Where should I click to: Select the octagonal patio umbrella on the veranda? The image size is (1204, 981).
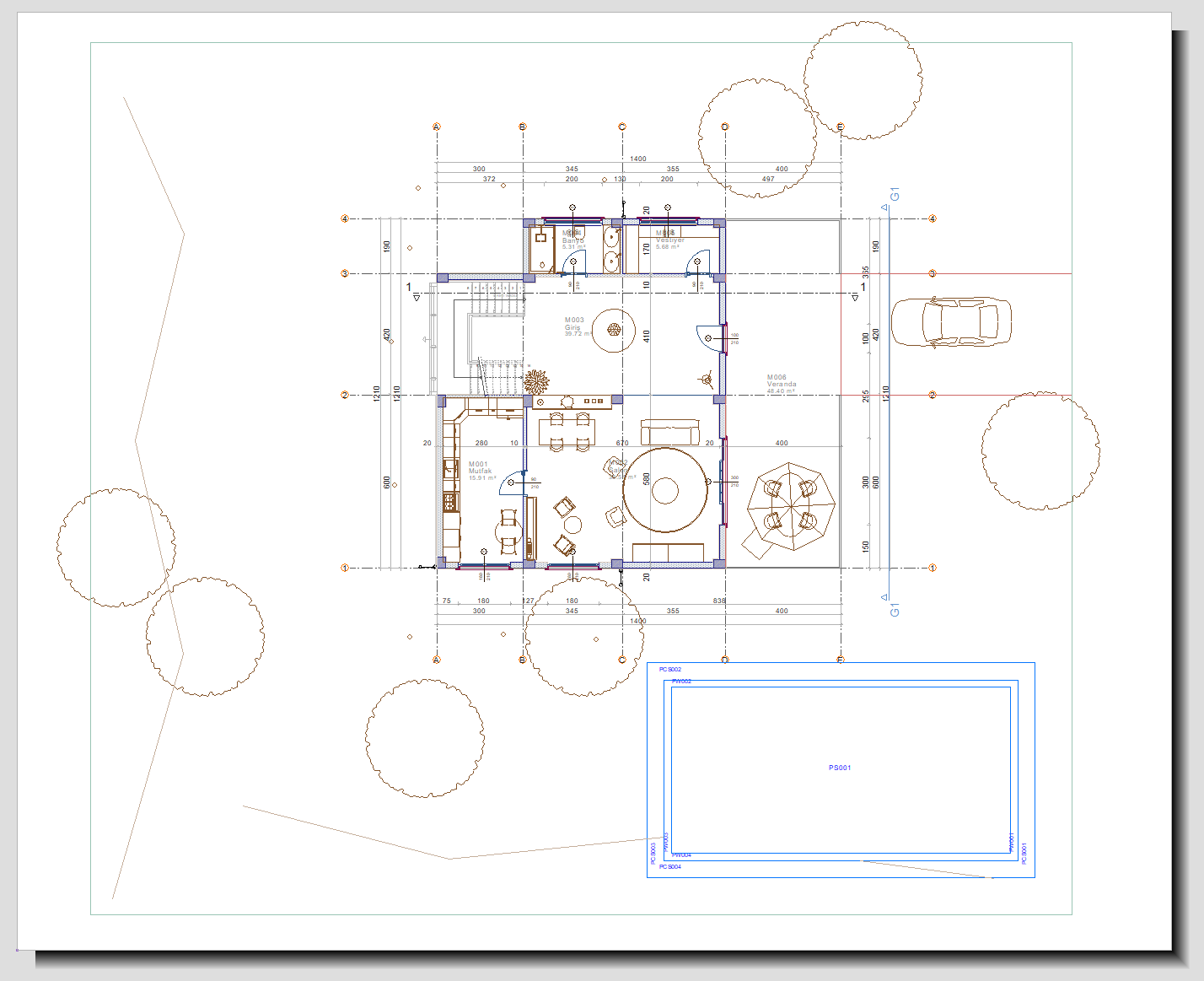click(x=790, y=507)
